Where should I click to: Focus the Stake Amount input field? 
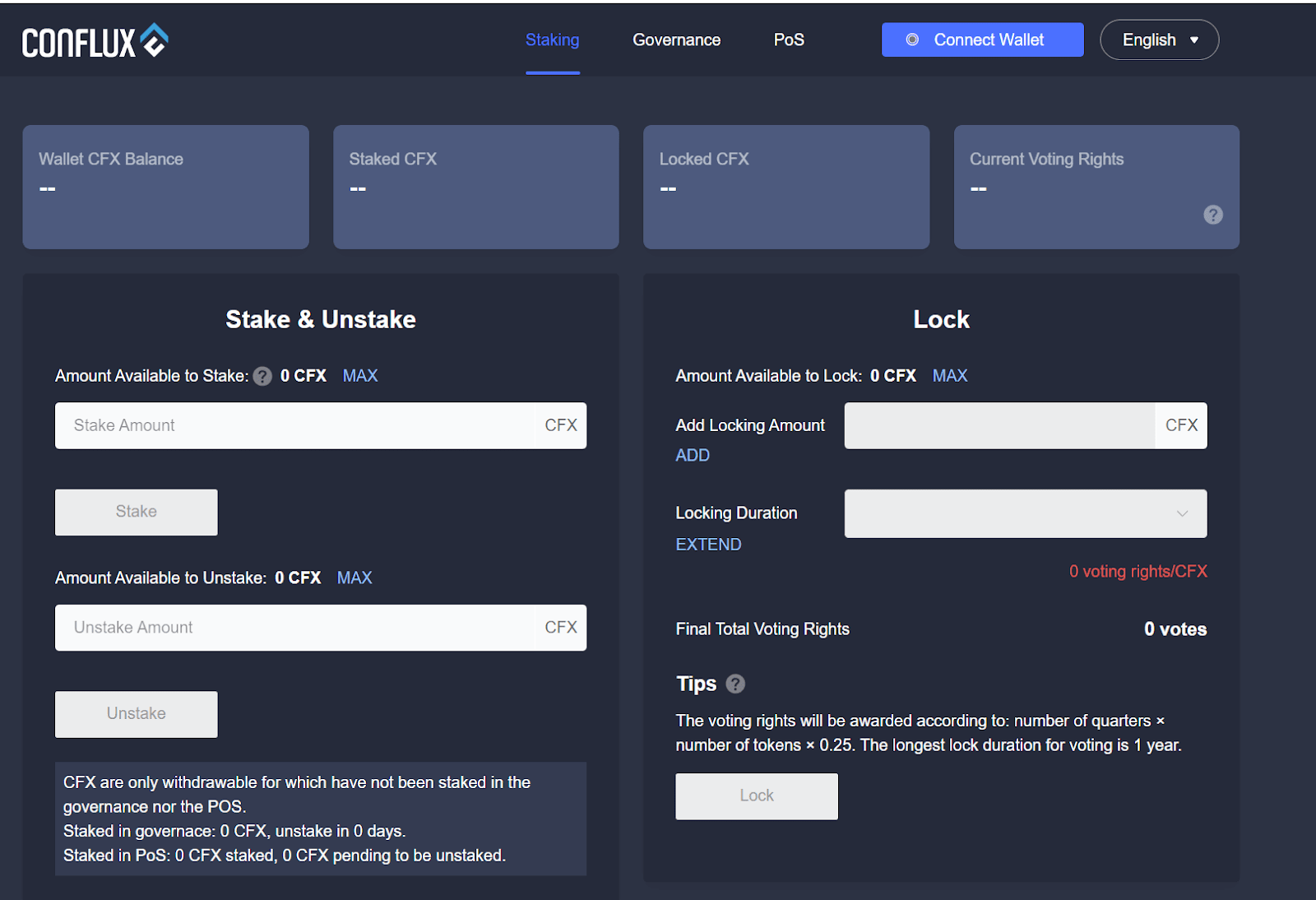click(321, 425)
